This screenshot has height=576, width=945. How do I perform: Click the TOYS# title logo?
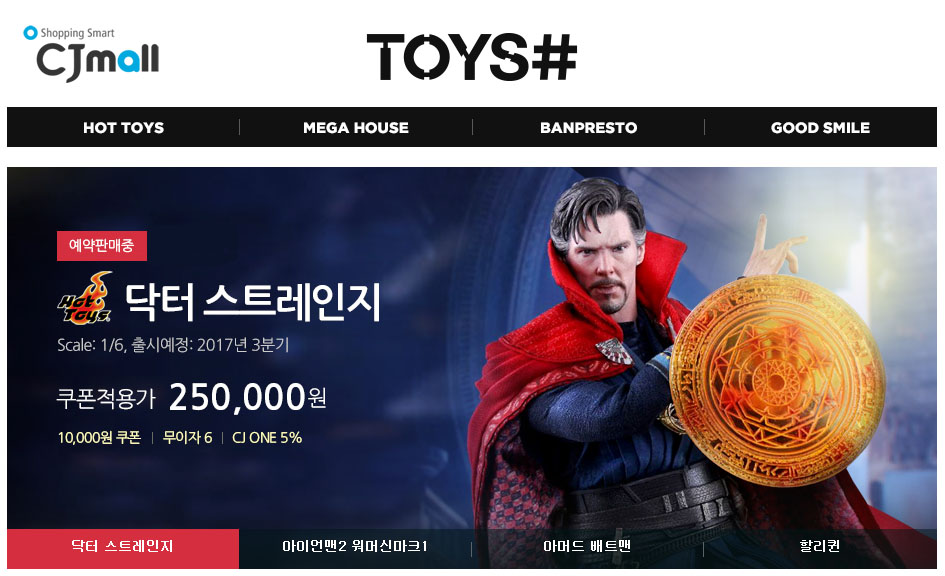pyautogui.click(x=471, y=57)
